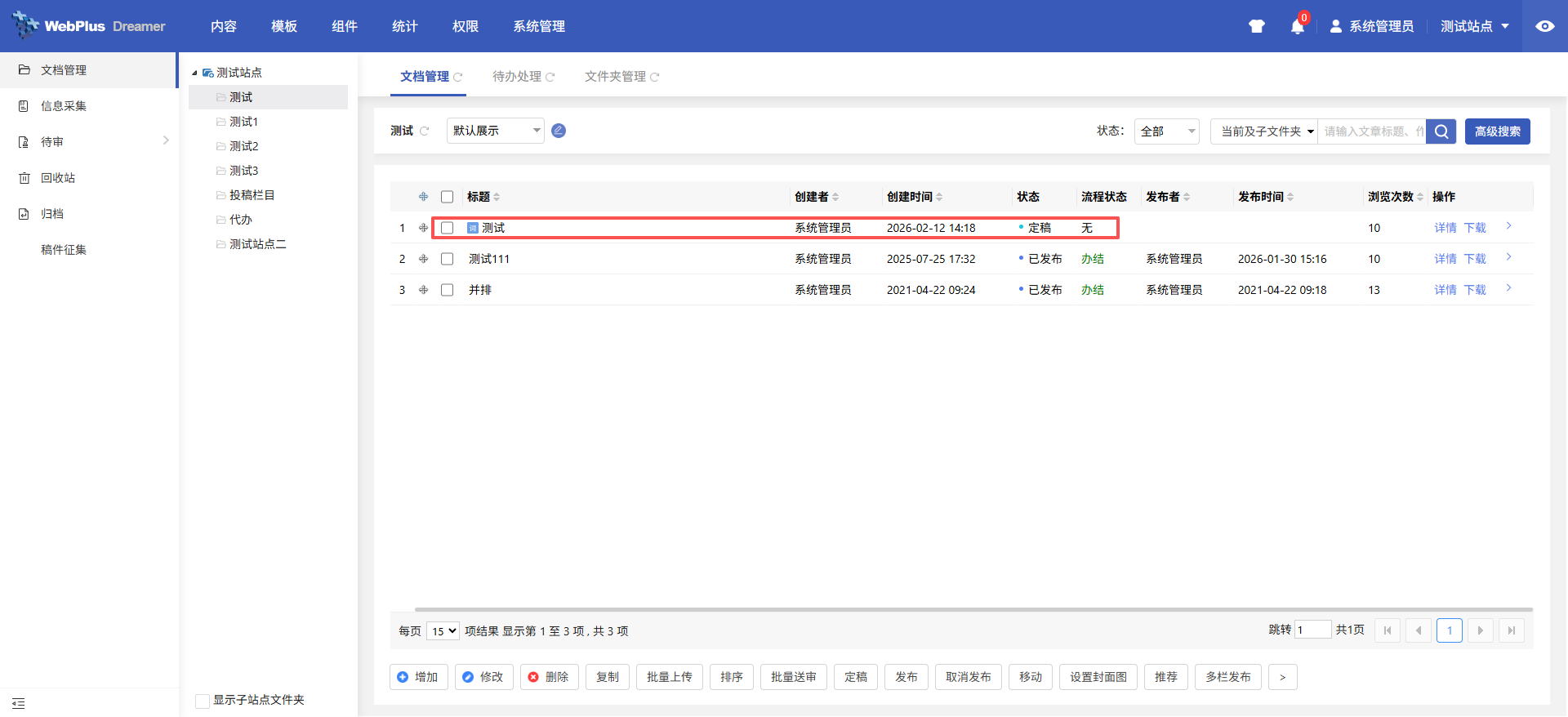Open the 系统管理 top menu
Image resolution: width=1568 pixels, height=717 pixels.
tap(538, 26)
